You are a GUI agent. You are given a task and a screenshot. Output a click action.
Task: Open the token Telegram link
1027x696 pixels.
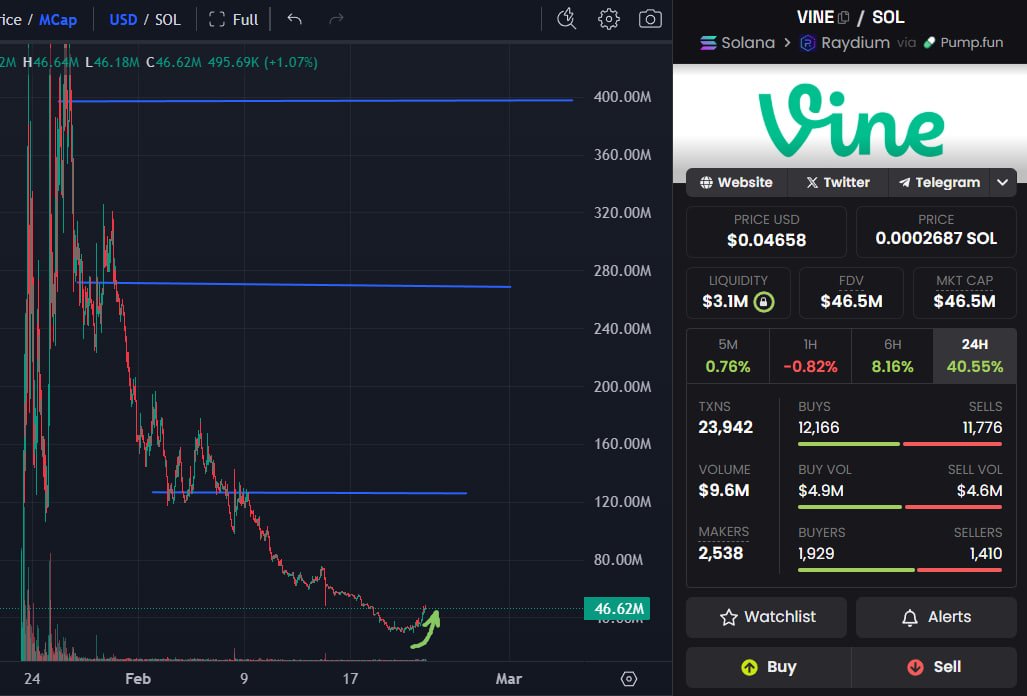tap(939, 183)
